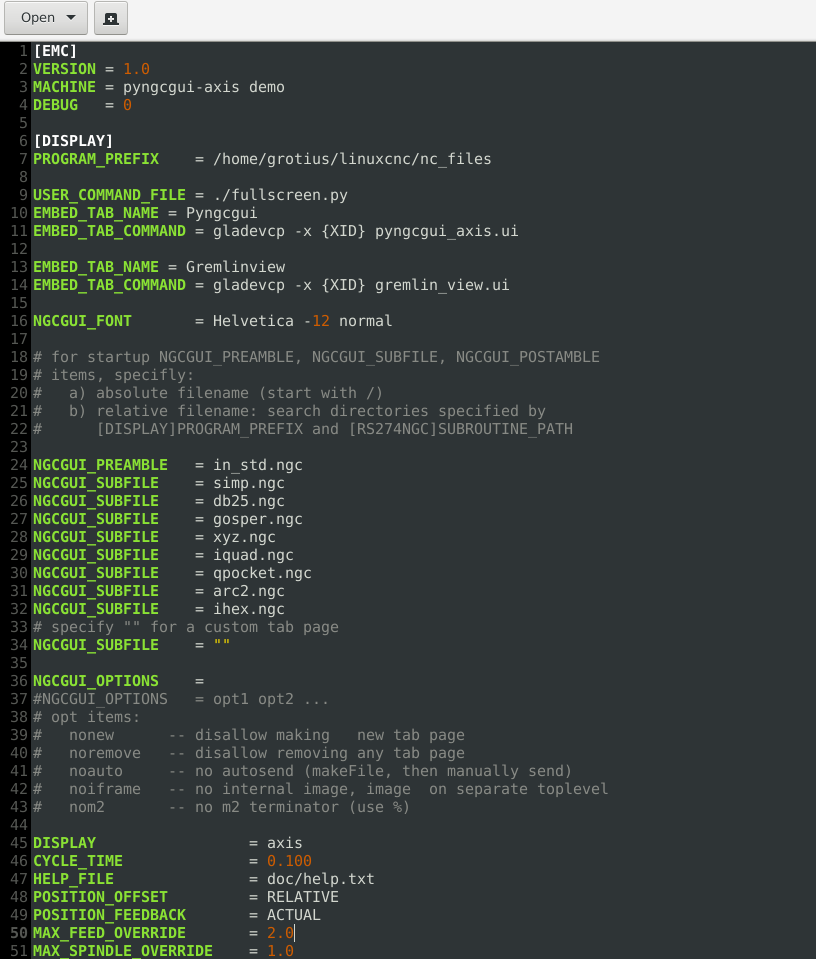The image size is (816, 959).
Task: Click the gosper.ngc subfile entry
Action: (258, 519)
